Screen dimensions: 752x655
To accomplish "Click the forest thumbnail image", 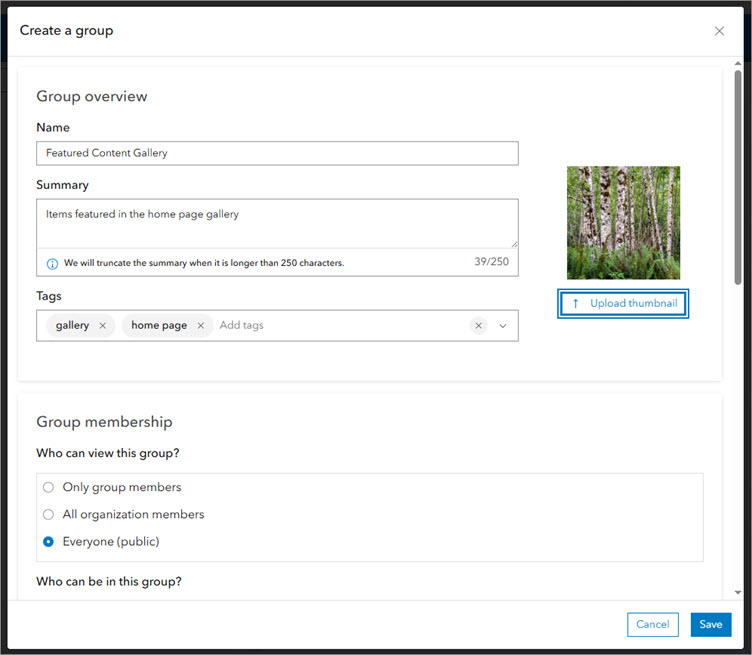I will pos(623,222).
